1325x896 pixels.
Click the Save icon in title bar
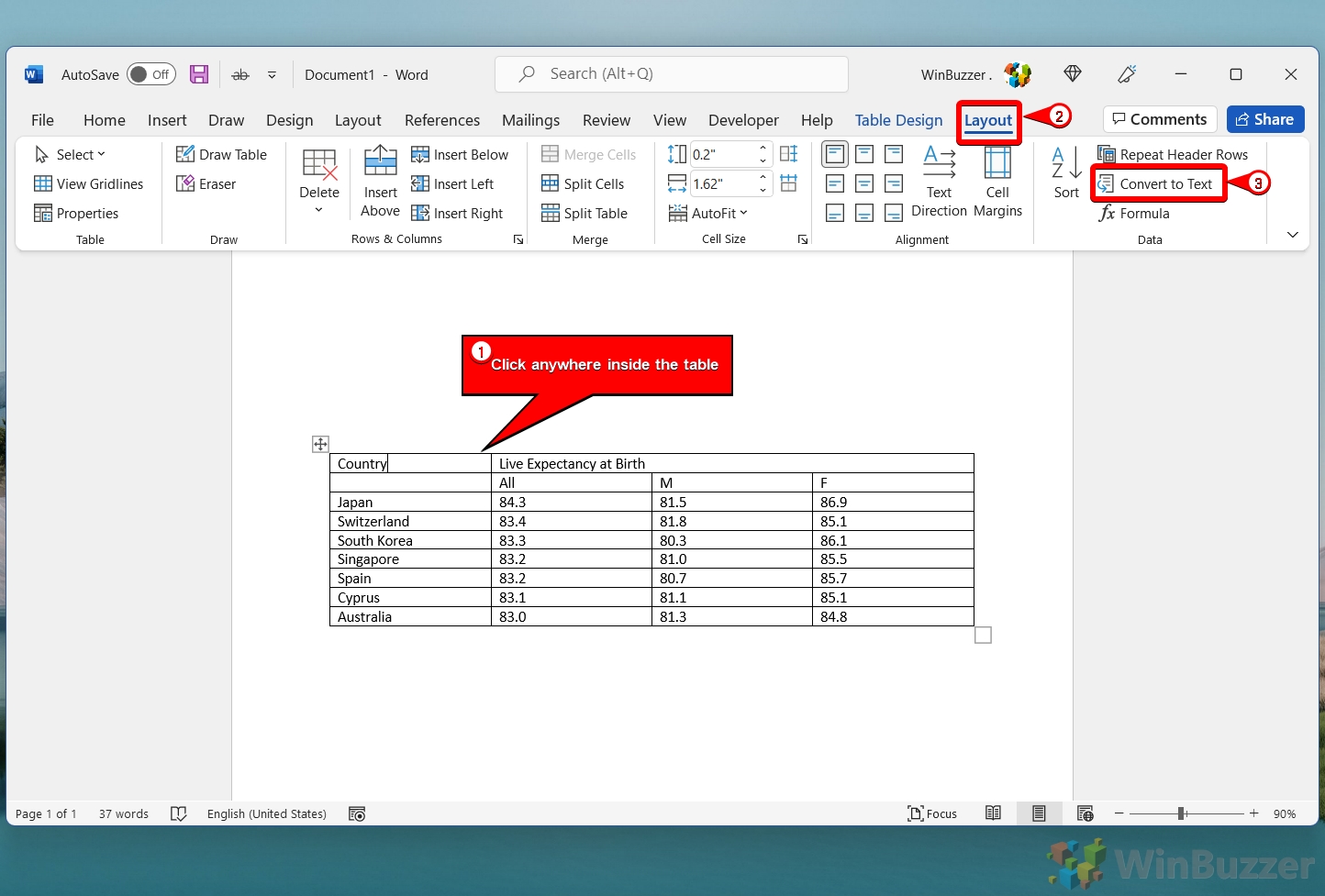point(199,75)
